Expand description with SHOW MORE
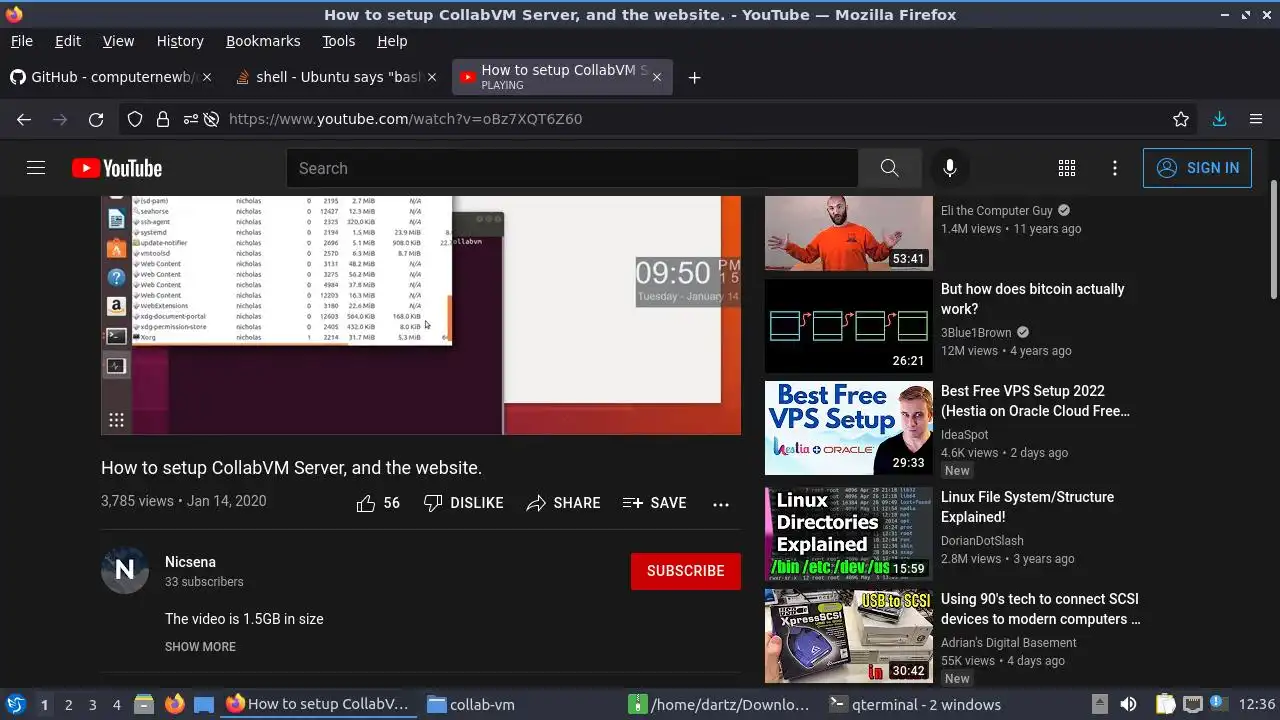Image resolution: width=1280 pixels, height=720 pixels. [200, 647]
